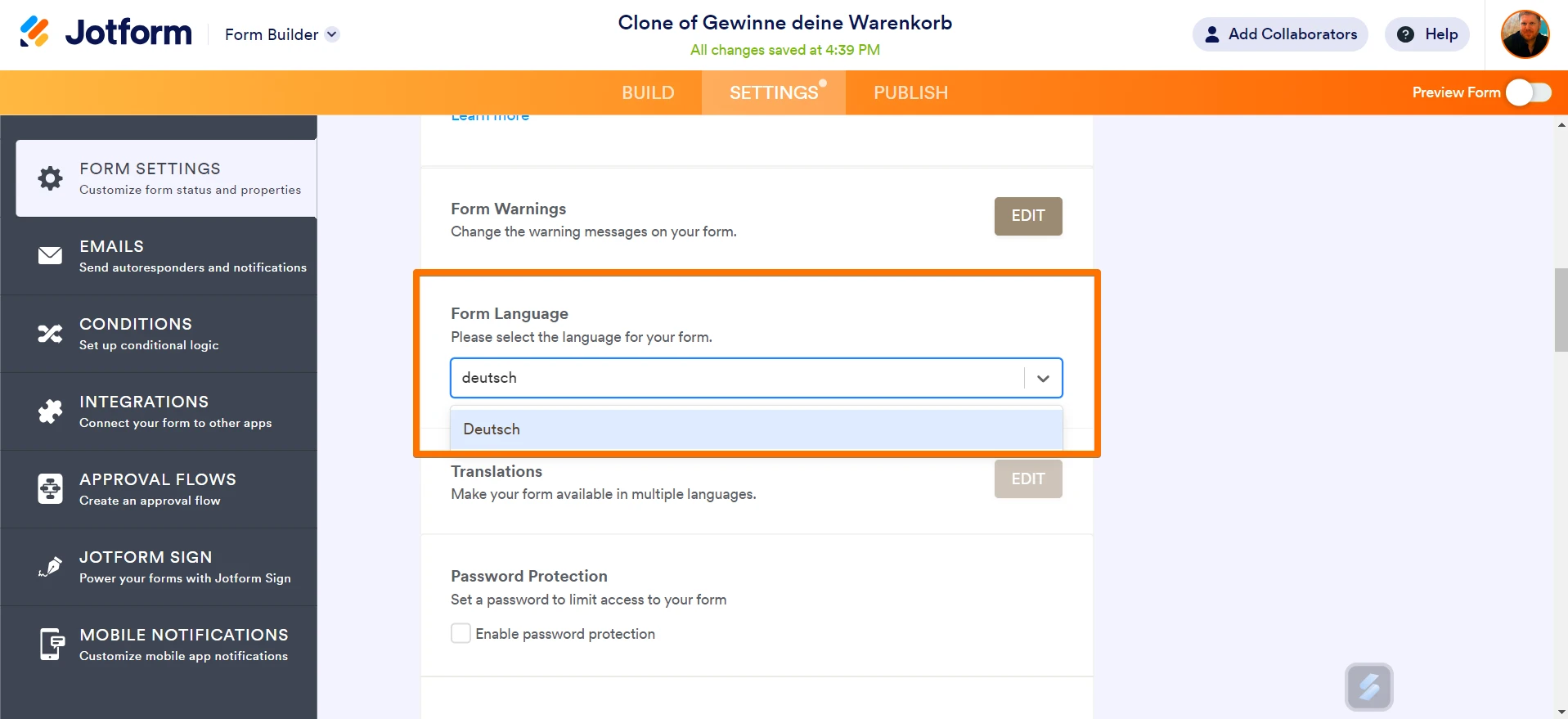
Task: Switch to the BUILD tab
Action: click(x=648, y=92)
